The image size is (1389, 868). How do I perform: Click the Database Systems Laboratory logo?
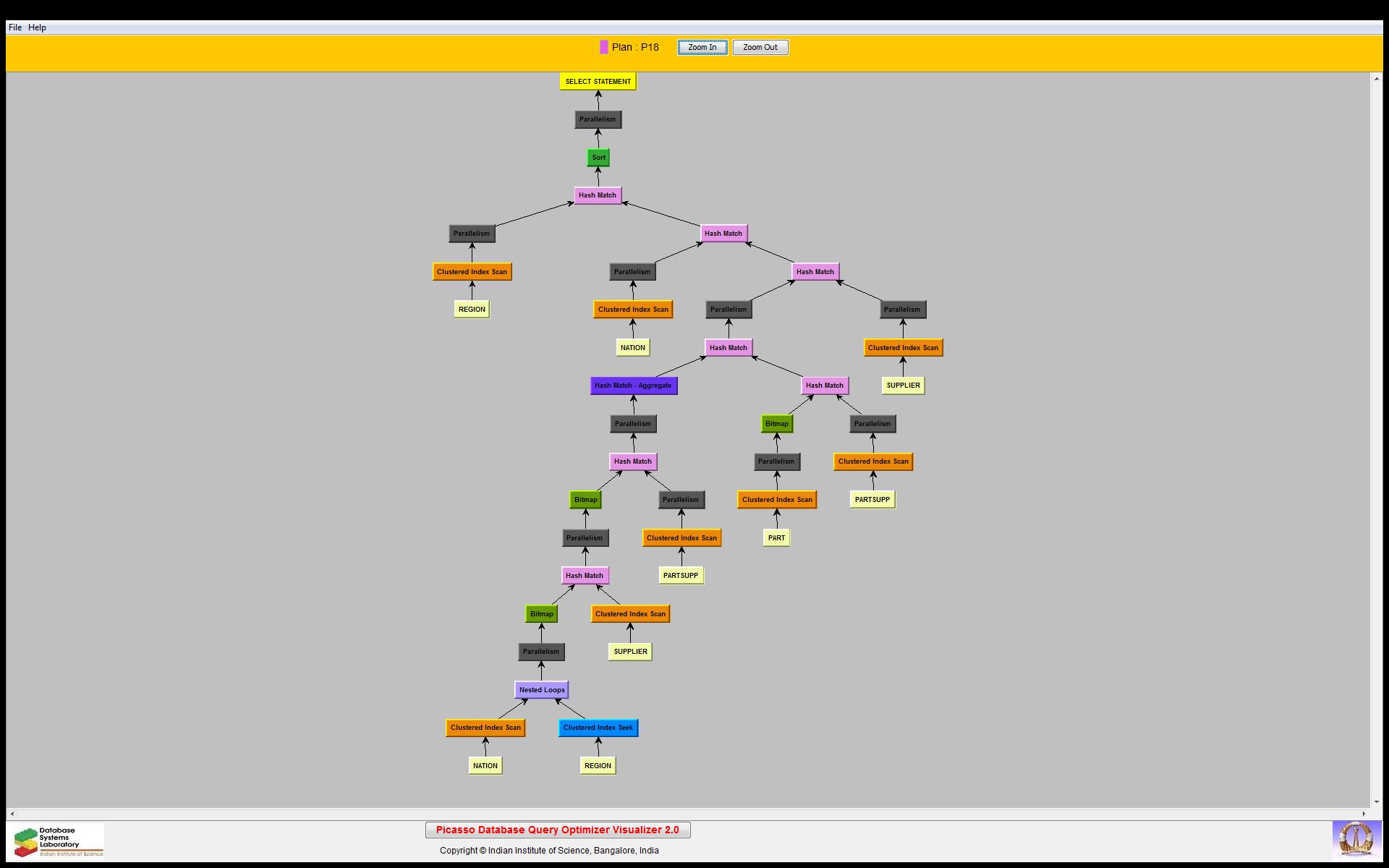click(59, 841)
